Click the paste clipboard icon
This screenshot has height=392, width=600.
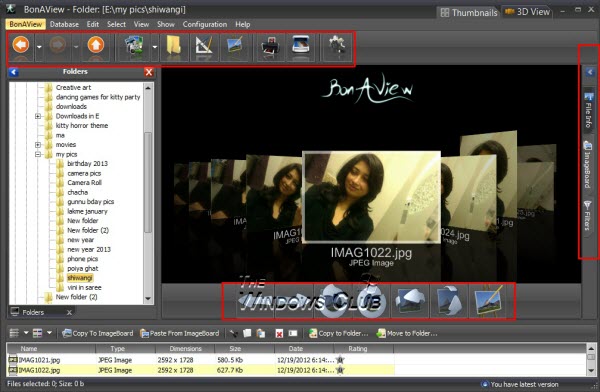tap(261, 333)
